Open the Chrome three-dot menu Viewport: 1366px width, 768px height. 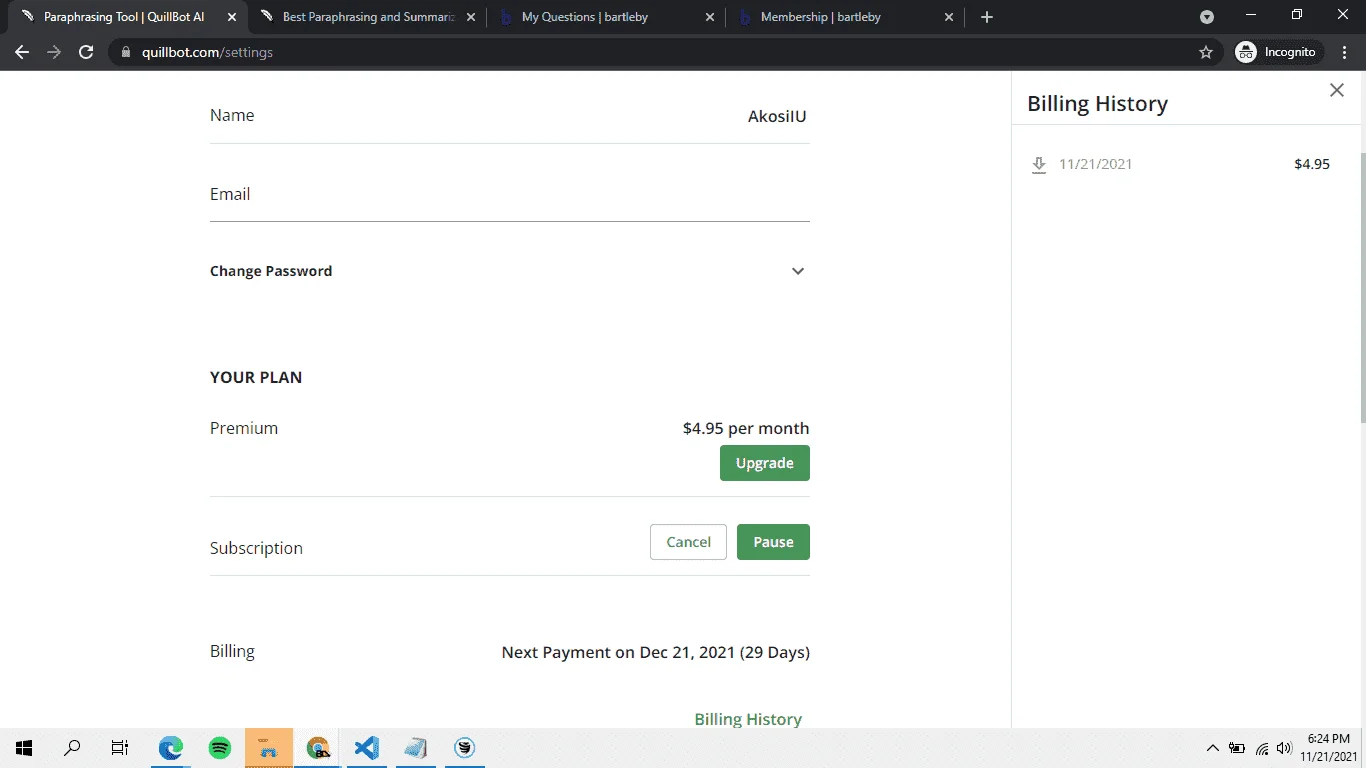tap(1345, 52)
